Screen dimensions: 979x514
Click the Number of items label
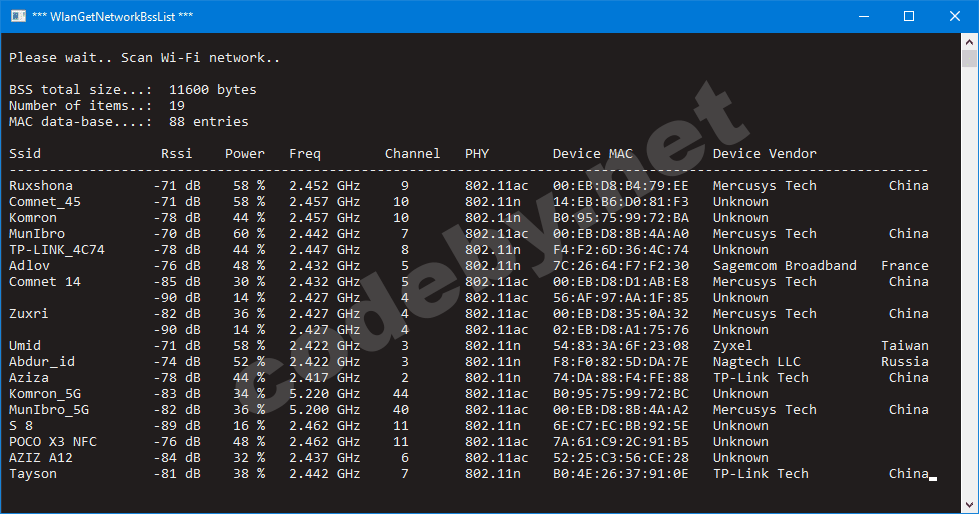pyautogui.click(x=81, y=106)
